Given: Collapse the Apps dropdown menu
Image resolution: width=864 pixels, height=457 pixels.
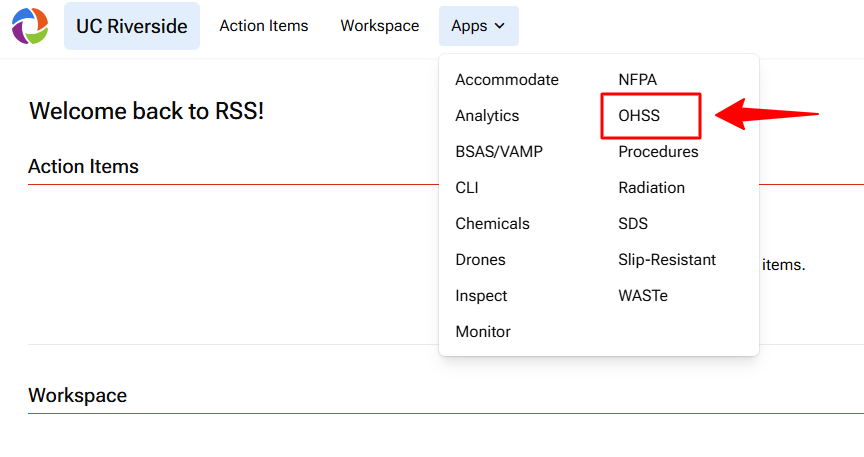Looking at the screenshot, I should (478, 26).
